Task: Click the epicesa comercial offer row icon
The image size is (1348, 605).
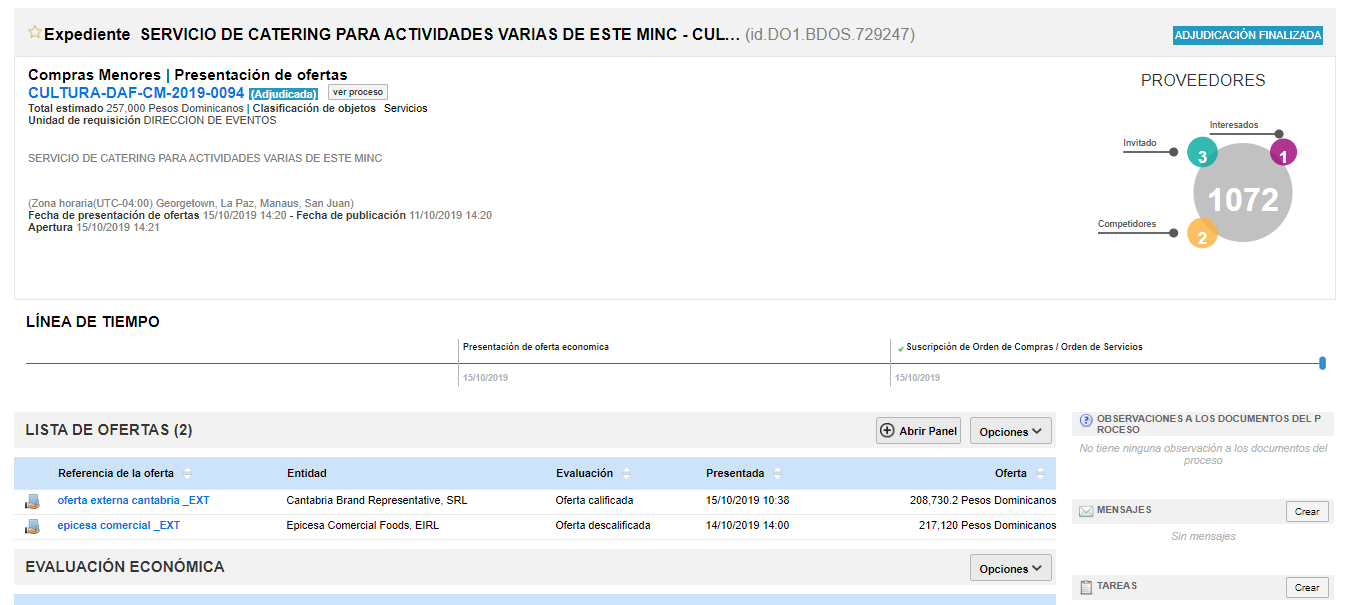Action: (32, 526)
